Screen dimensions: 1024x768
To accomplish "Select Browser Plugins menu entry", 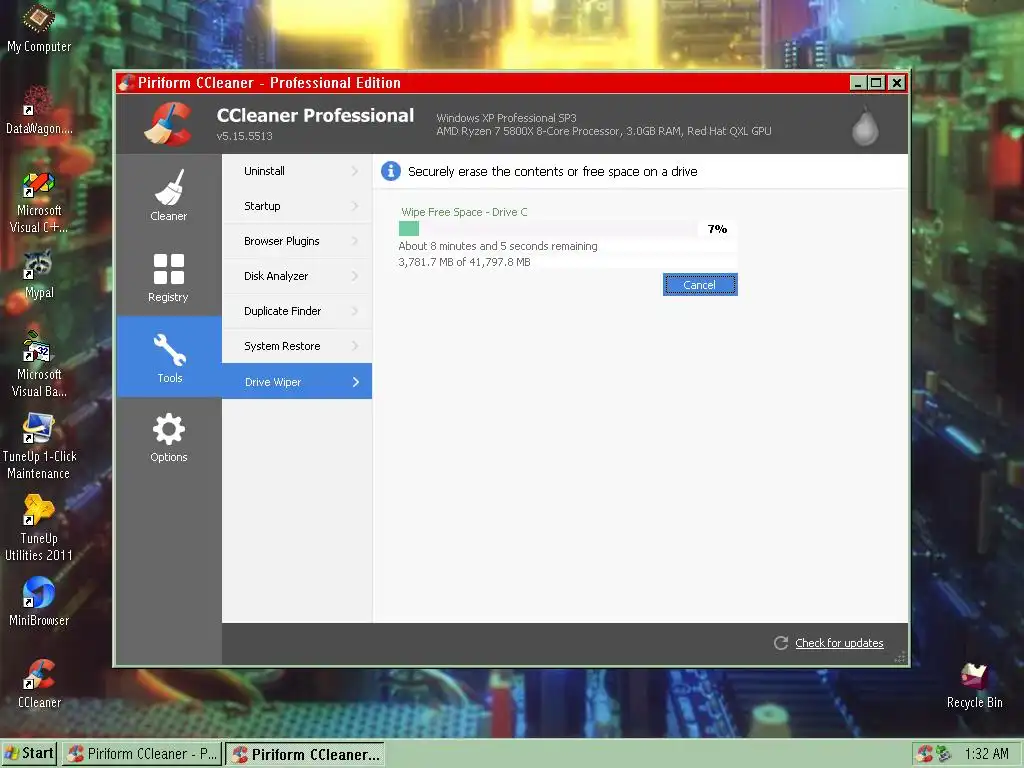I will coord(297,241).
